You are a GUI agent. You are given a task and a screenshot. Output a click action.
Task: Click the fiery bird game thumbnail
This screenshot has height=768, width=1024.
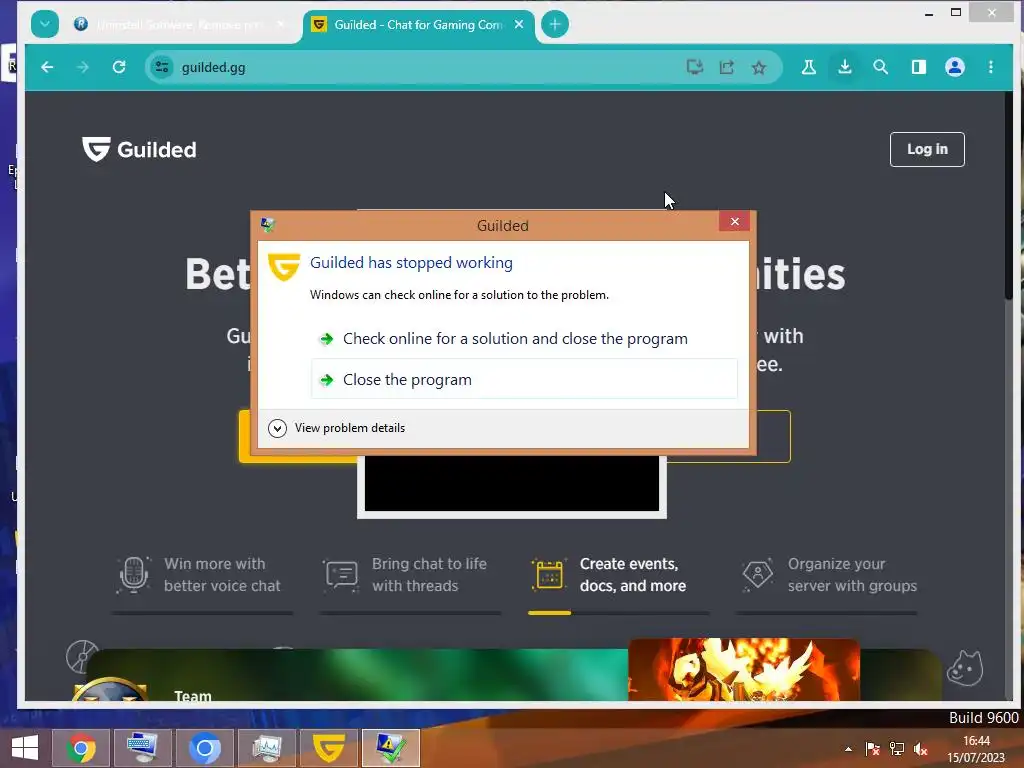(744, 669)
